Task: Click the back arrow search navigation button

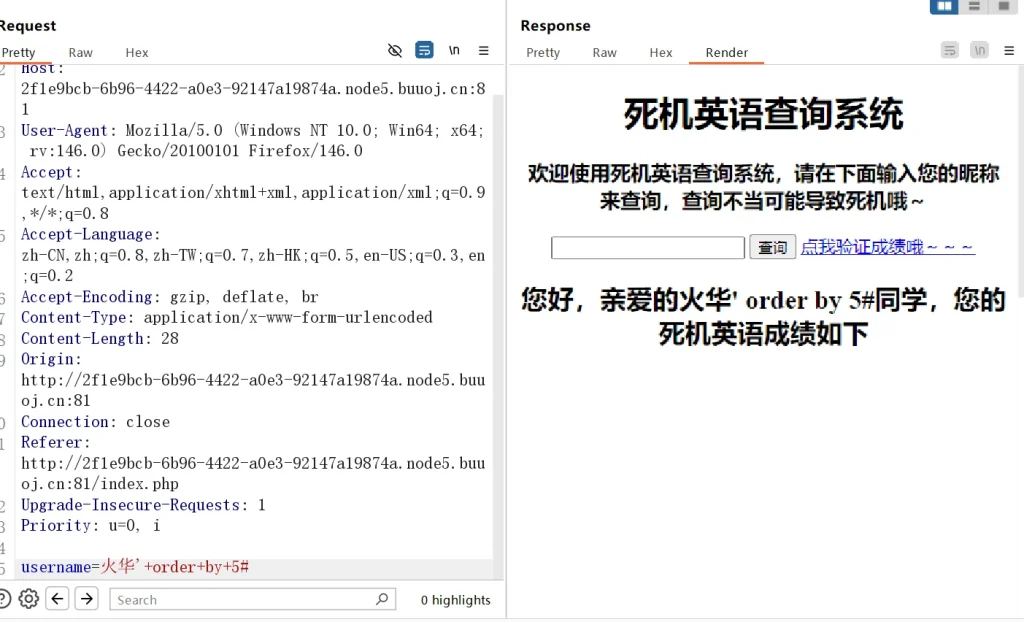Action: point(58,599)
